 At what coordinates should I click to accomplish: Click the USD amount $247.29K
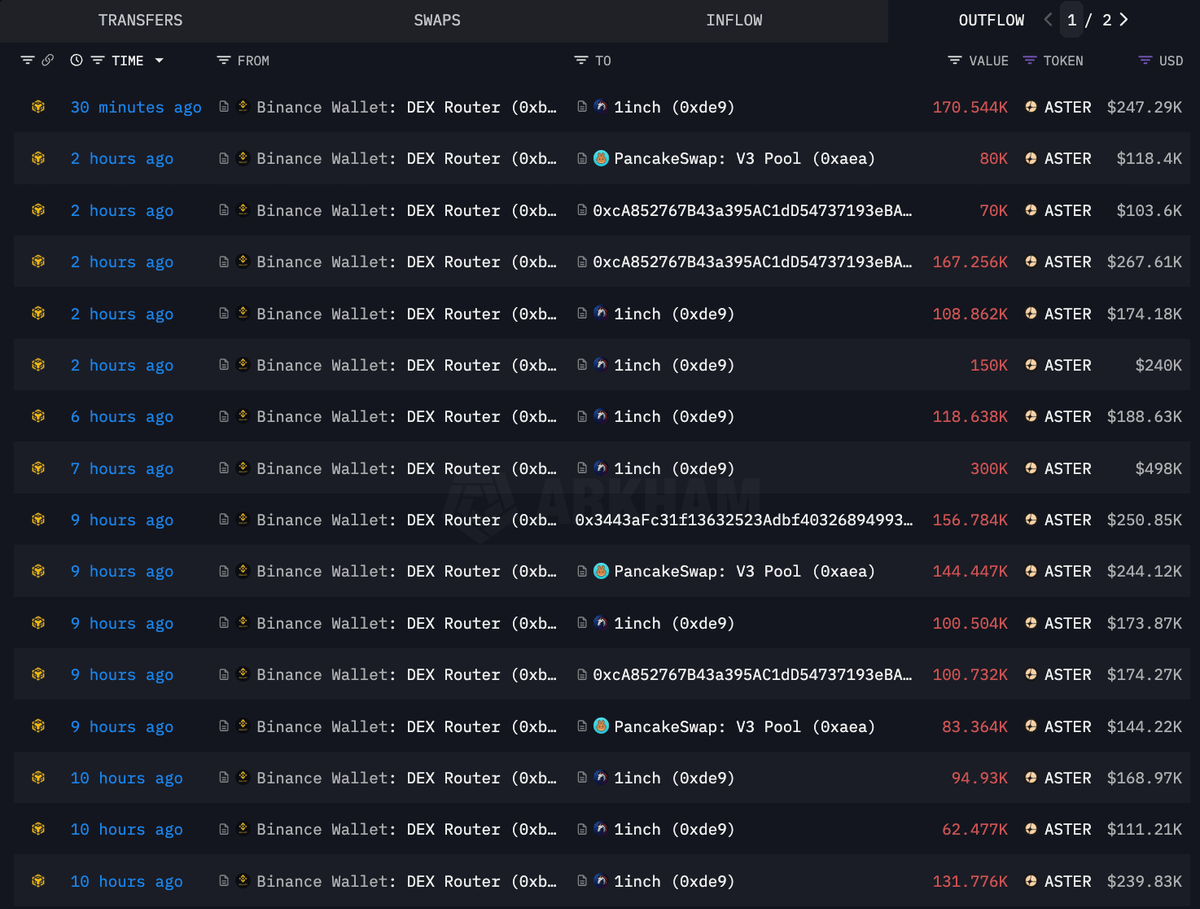(1145, 107)
